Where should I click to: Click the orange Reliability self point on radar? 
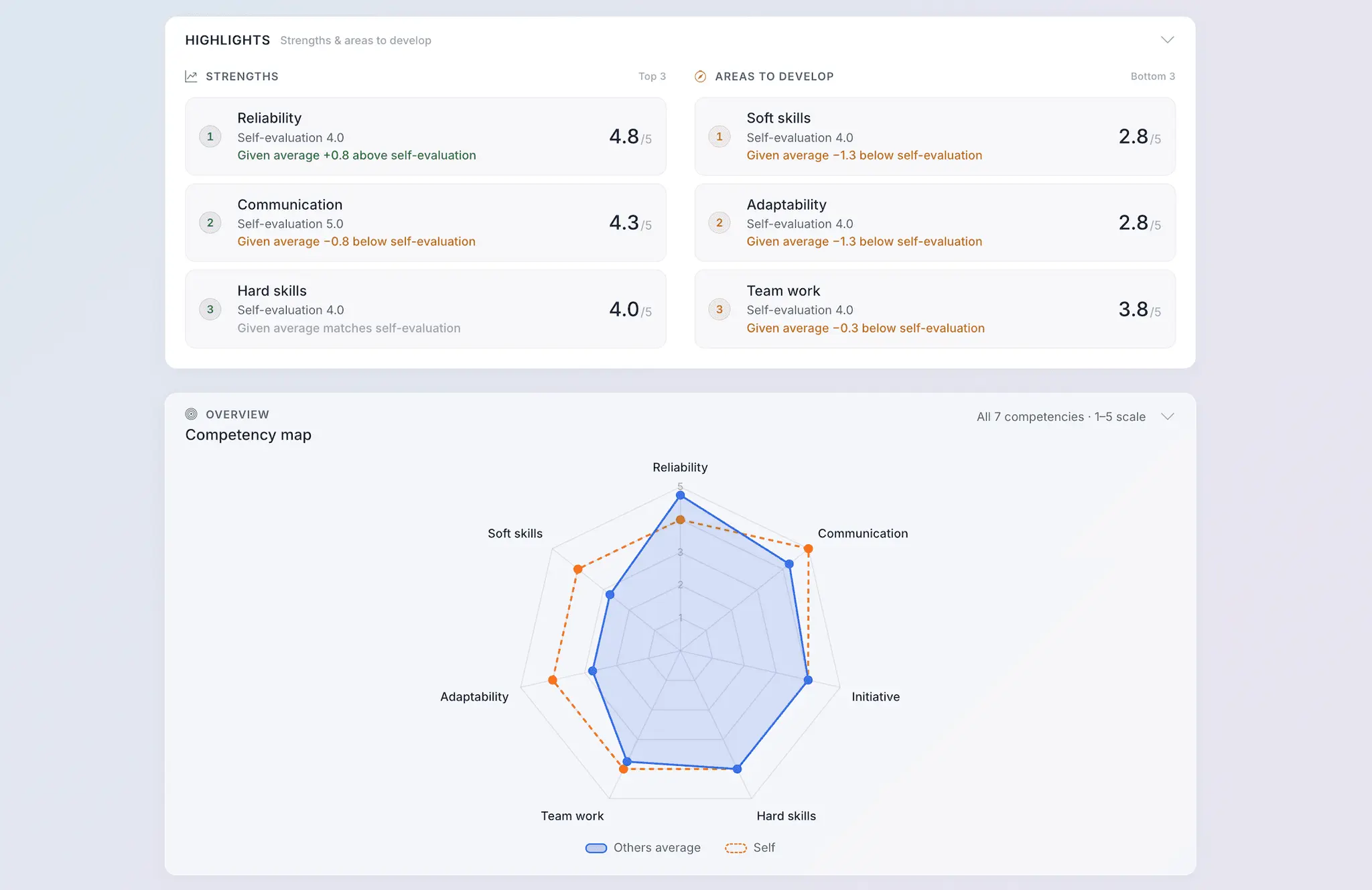pos(680,519)
